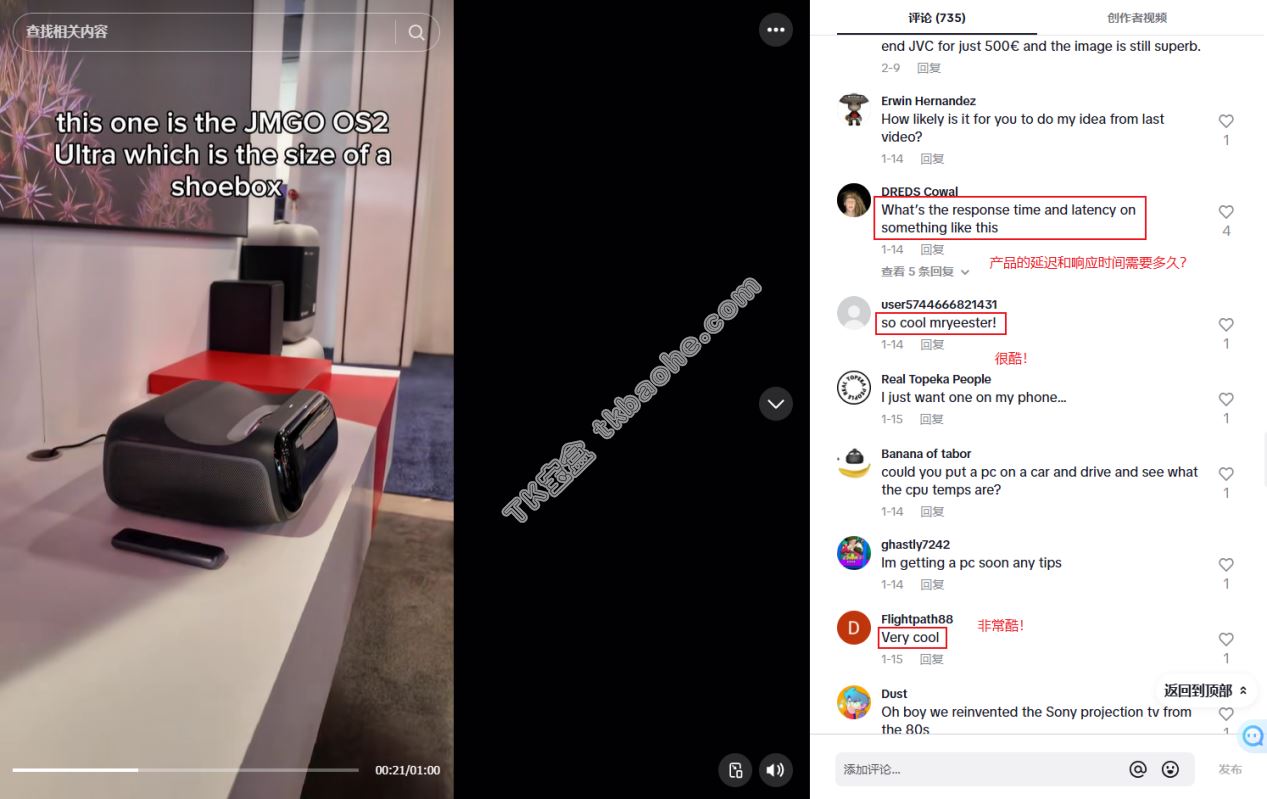Reply to ghastly7242's comment via 回复
Viewport: 1267px width, 799px height.
pyautogui.click(x=932, y=585)
